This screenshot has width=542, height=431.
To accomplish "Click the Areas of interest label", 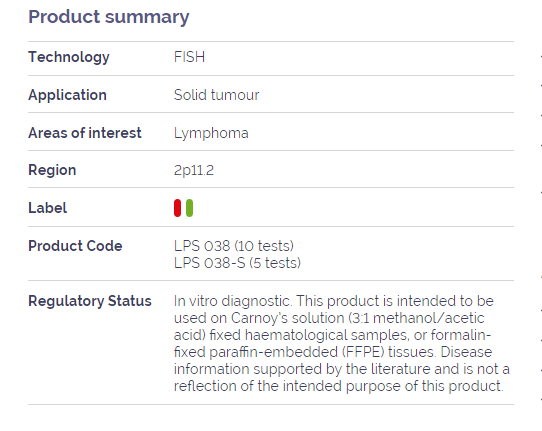I will point(85,133).
